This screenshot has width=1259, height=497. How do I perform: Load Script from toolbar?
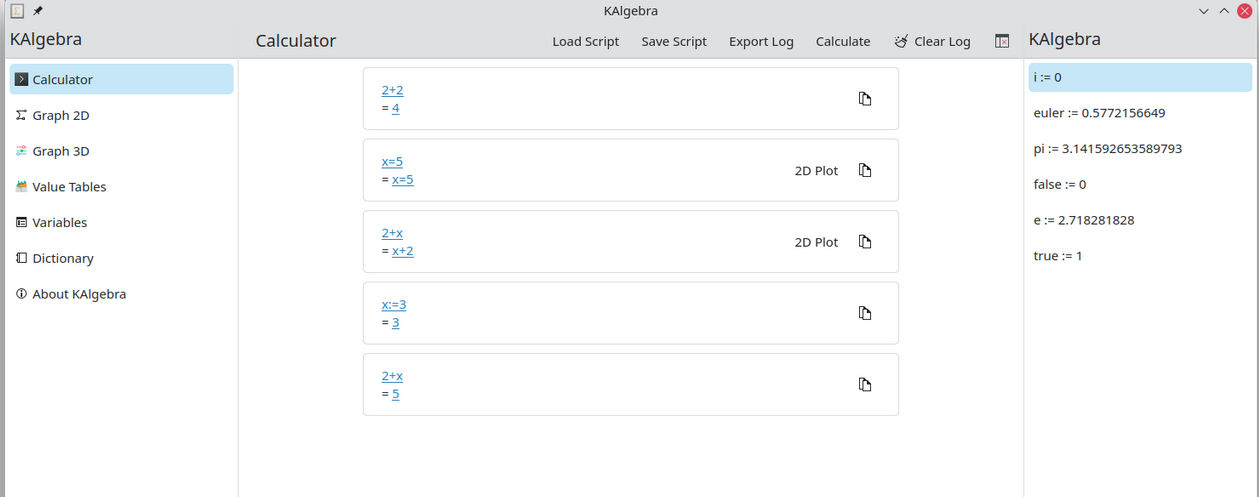coord(586,41)
